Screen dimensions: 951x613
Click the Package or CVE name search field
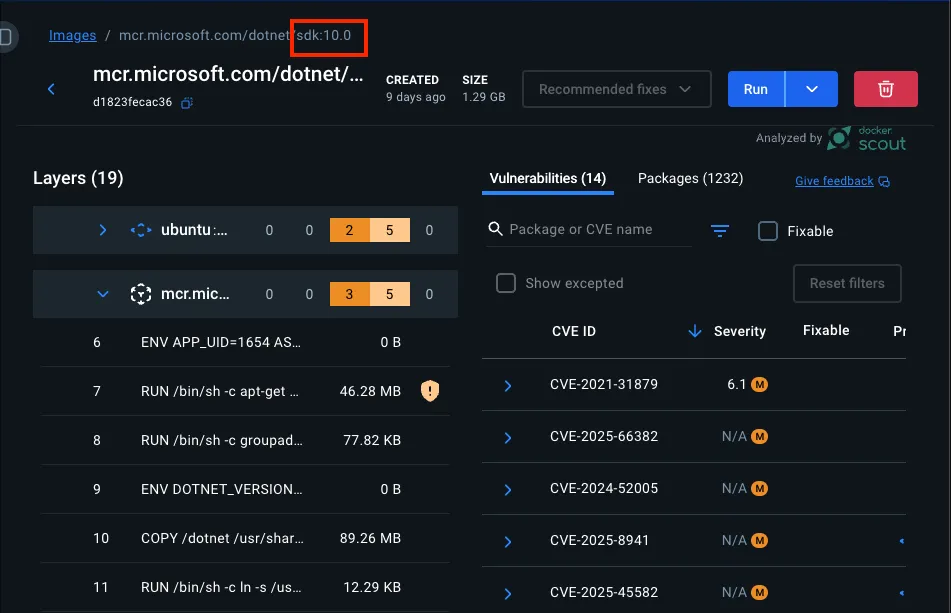point(588,229)
